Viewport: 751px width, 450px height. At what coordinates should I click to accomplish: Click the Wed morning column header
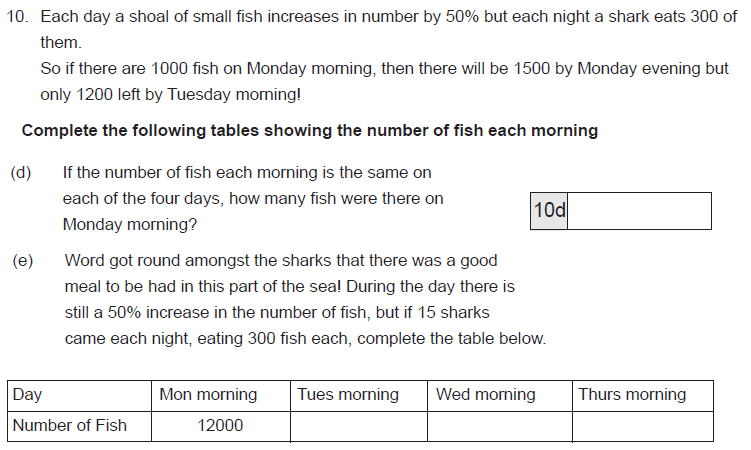pyautogui.click(x=500, y=396)
